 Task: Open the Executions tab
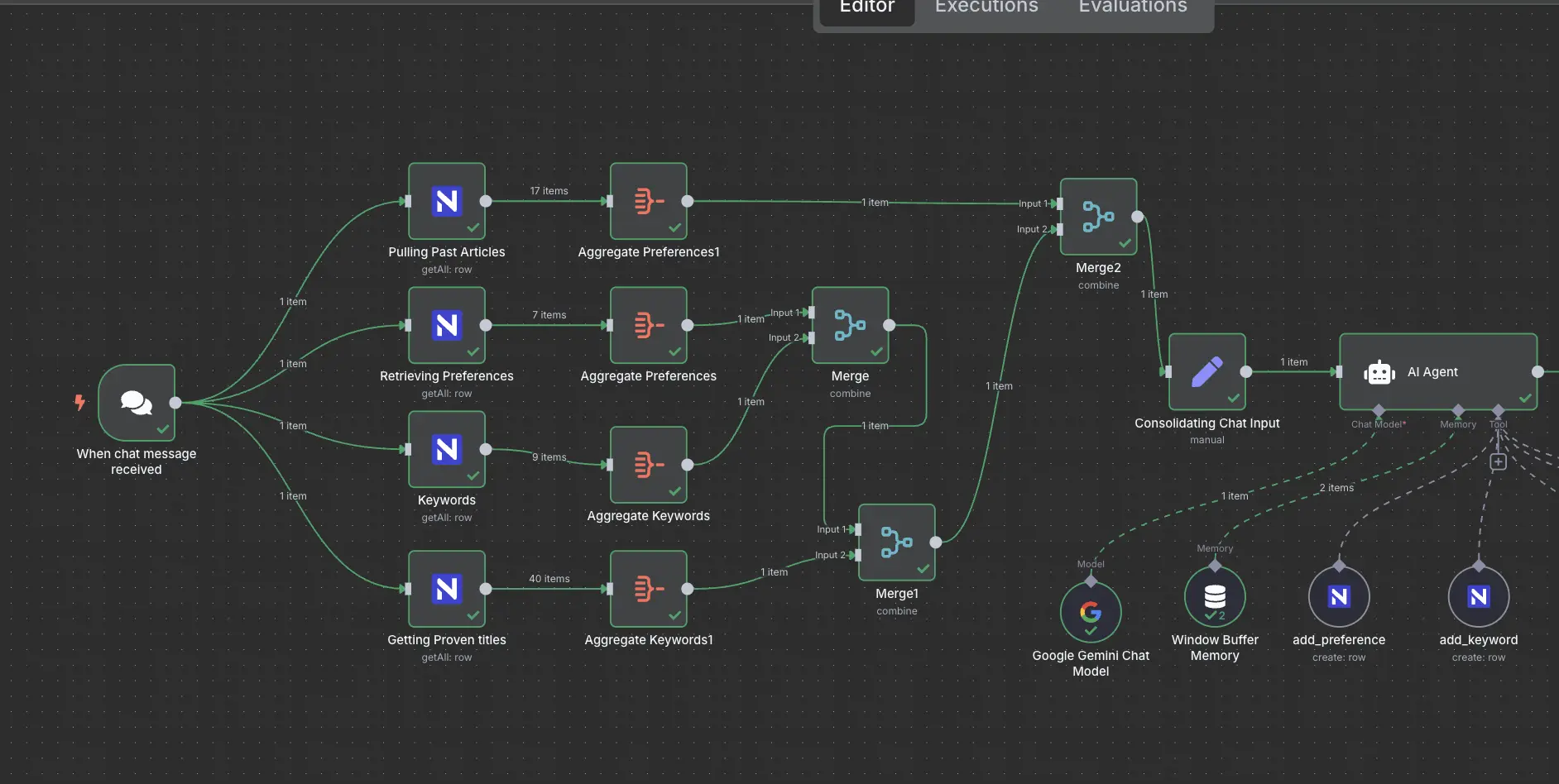click(986, 8)
